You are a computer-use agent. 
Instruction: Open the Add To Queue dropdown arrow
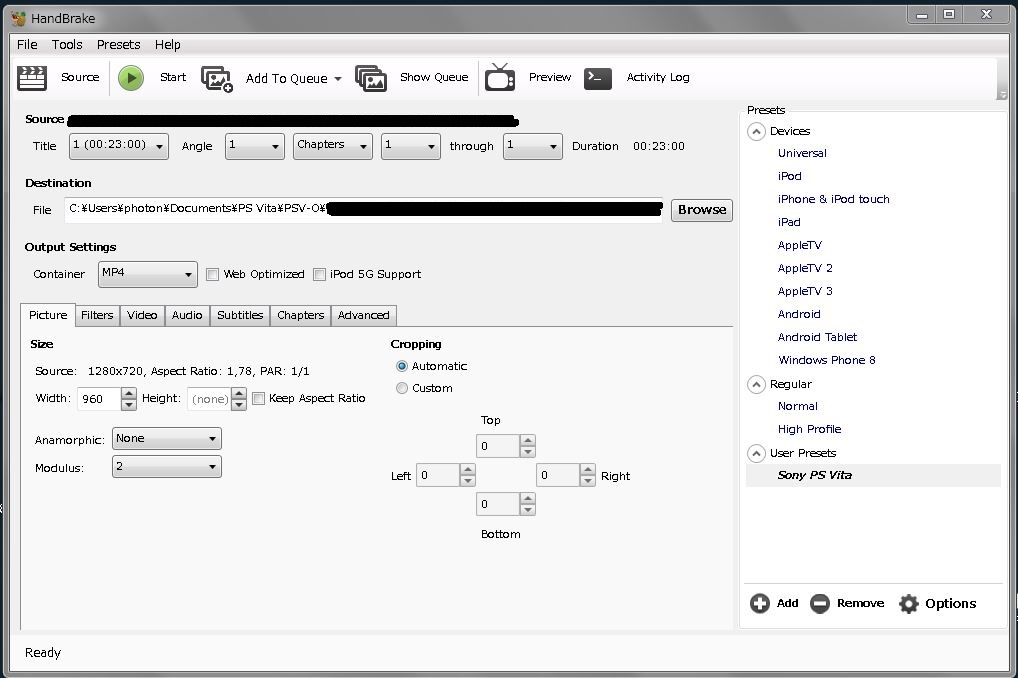(338, 79)
